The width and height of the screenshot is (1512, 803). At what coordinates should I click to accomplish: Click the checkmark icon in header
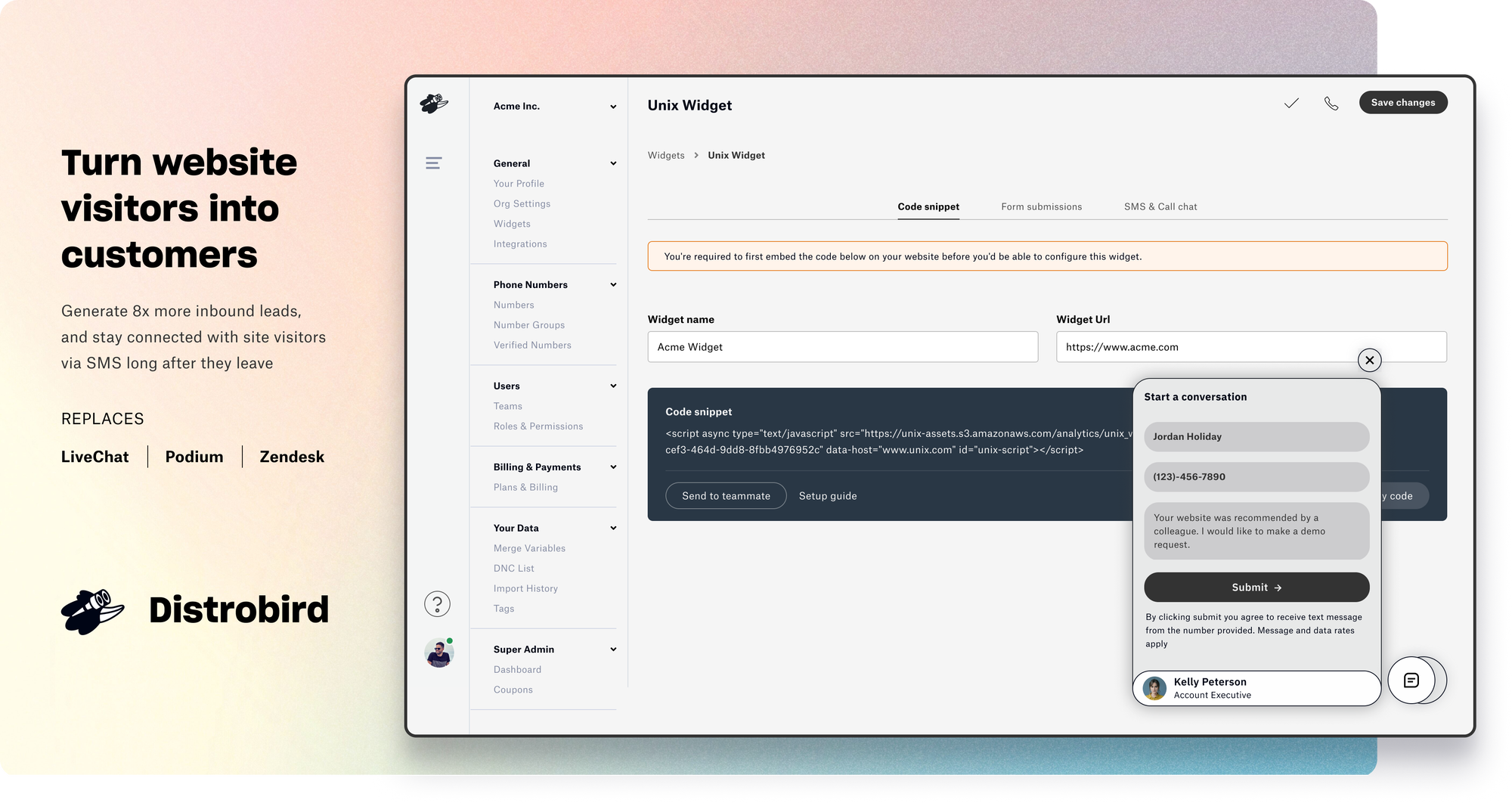pos(1291,103)
